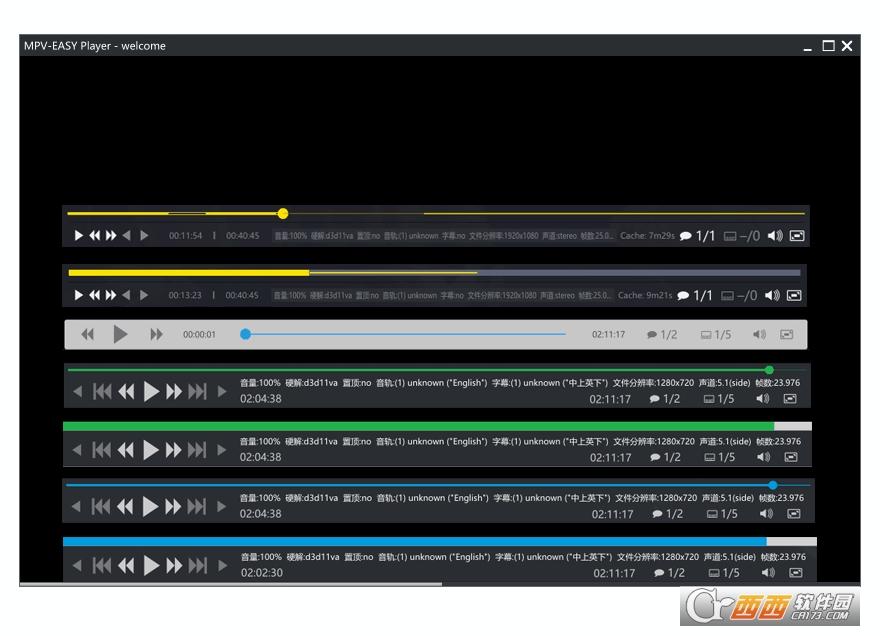Click the Cache: 7m29s status text
This screenshot has height=636, width=880.
tap(647, 236)
